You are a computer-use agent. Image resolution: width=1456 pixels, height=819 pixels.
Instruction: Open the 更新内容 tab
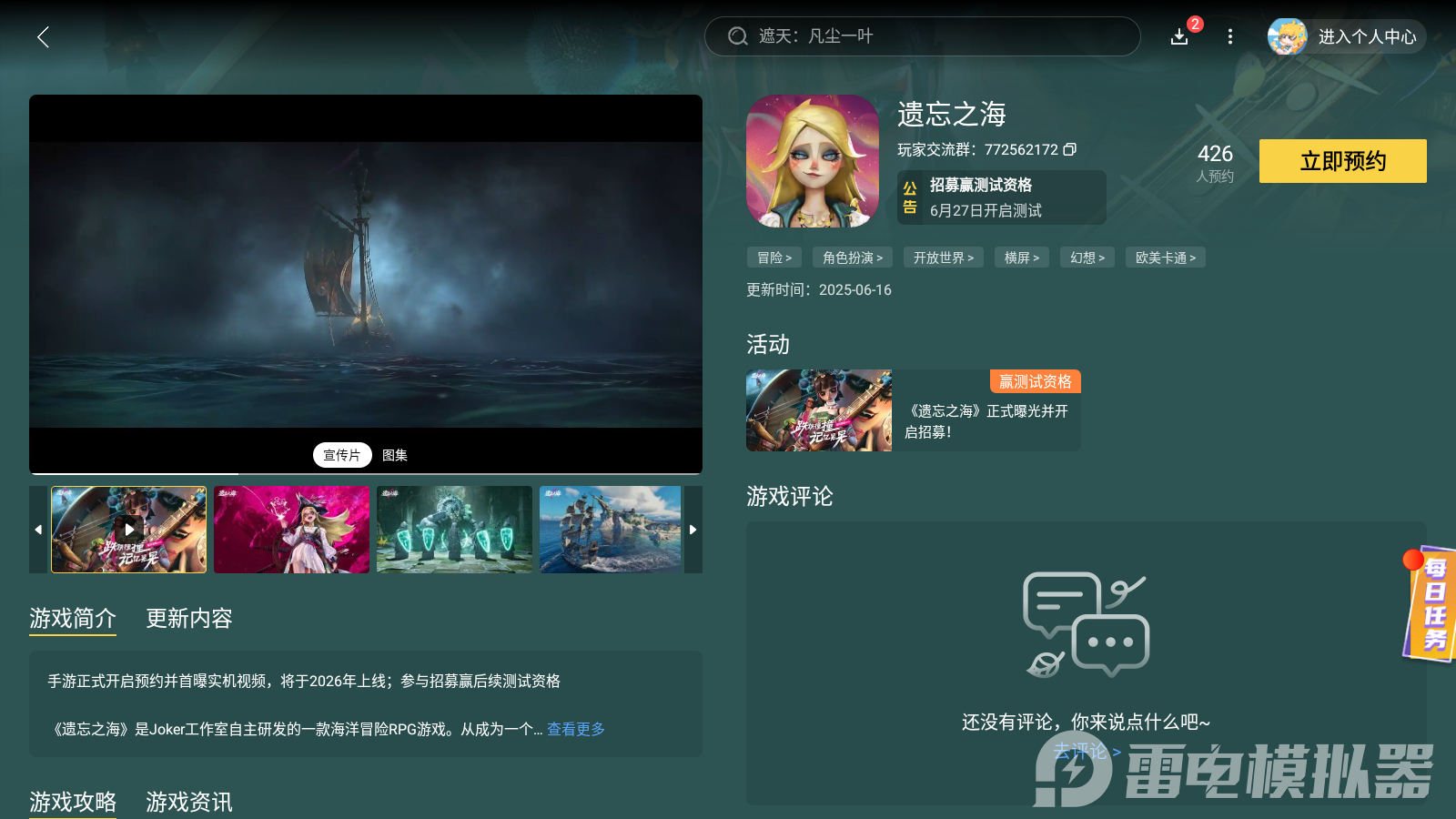coord(188,619)
